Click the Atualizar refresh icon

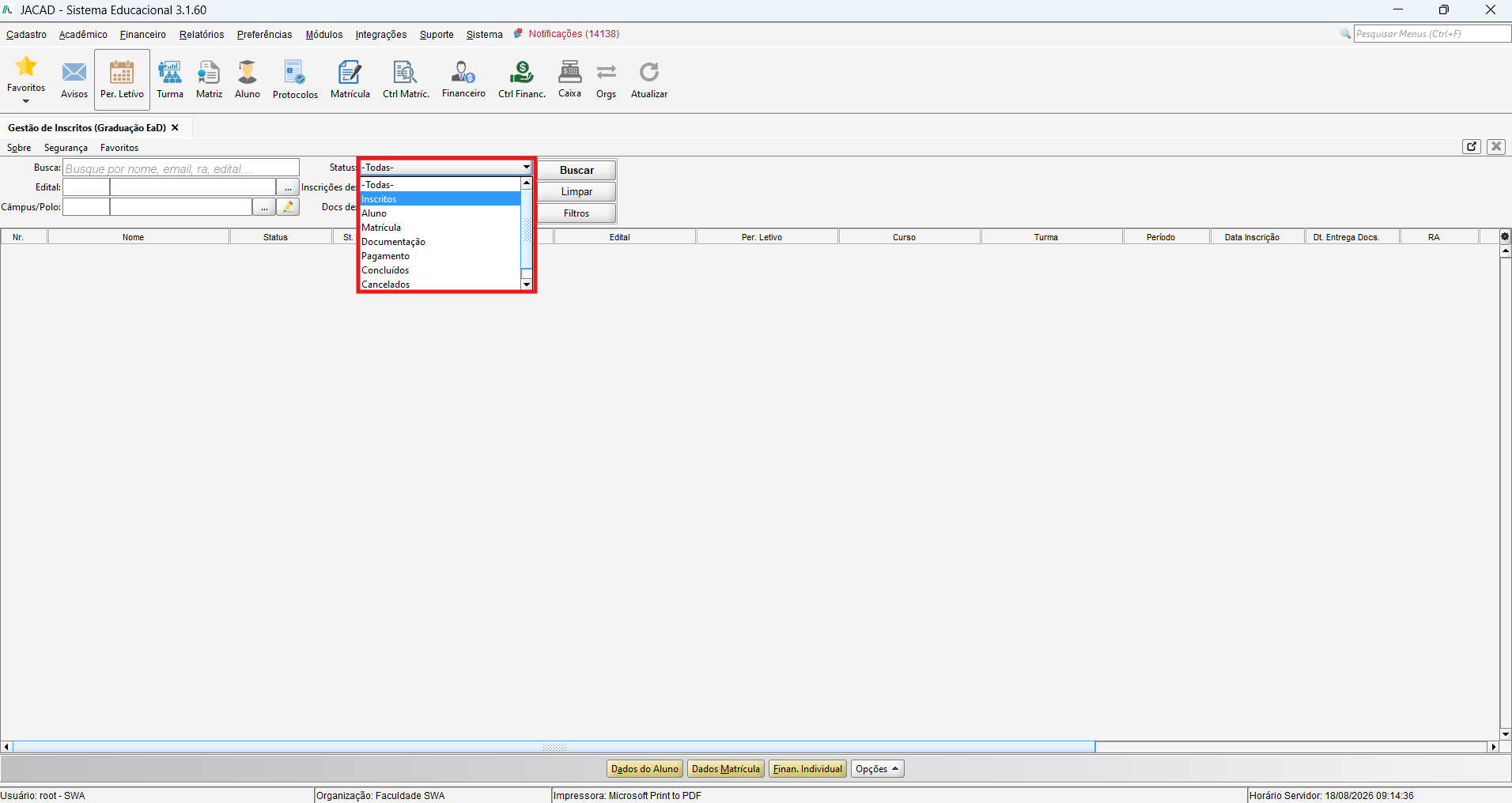649,73
